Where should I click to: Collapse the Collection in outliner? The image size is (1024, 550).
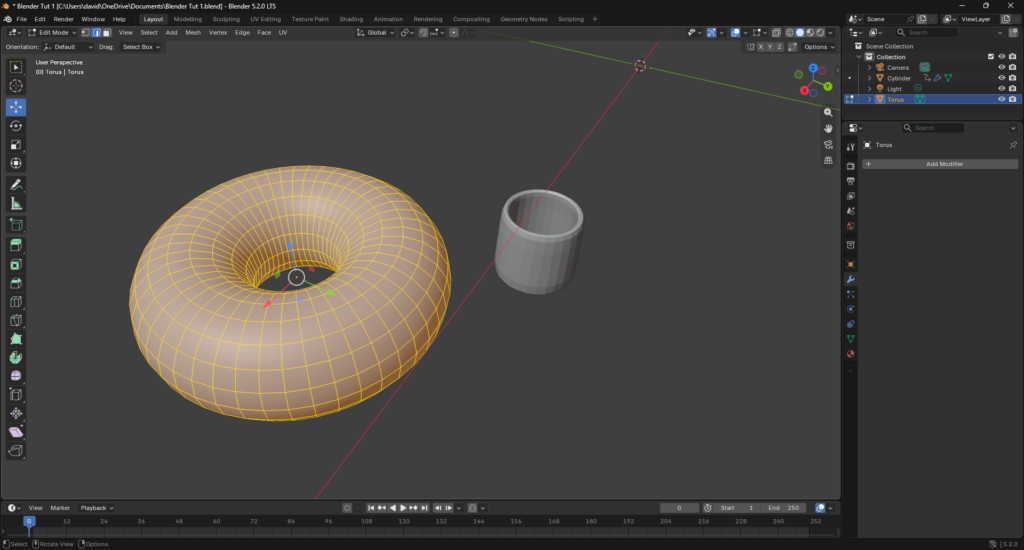click(859, 57)
